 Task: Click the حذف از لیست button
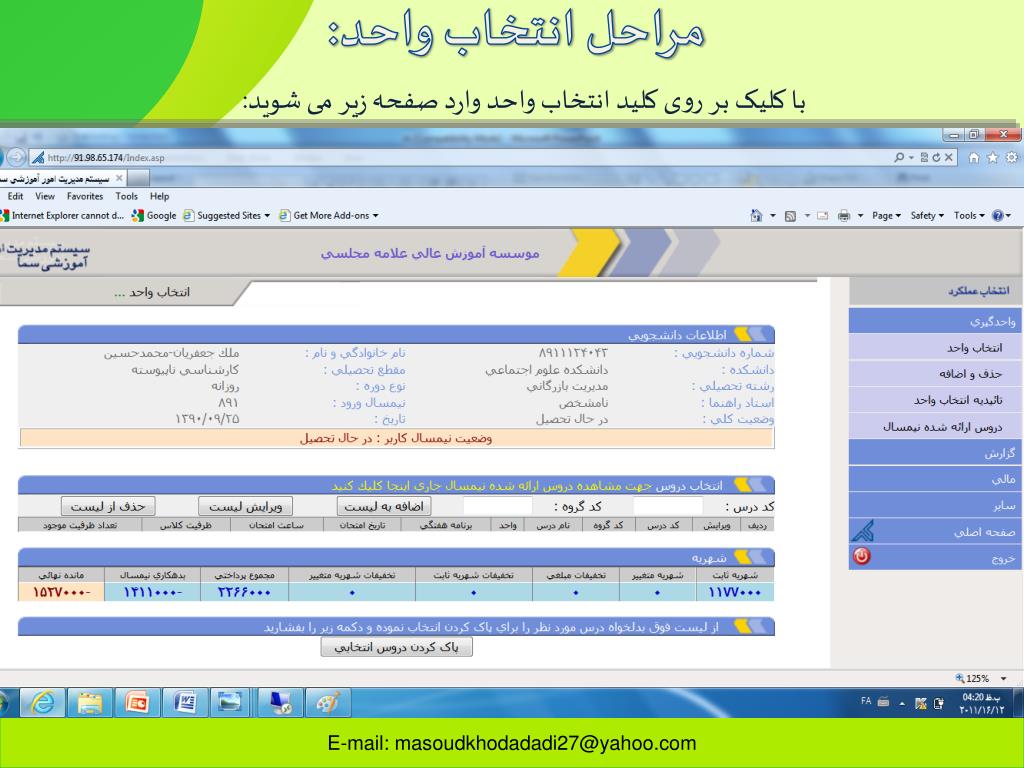[x=108, y=506]
